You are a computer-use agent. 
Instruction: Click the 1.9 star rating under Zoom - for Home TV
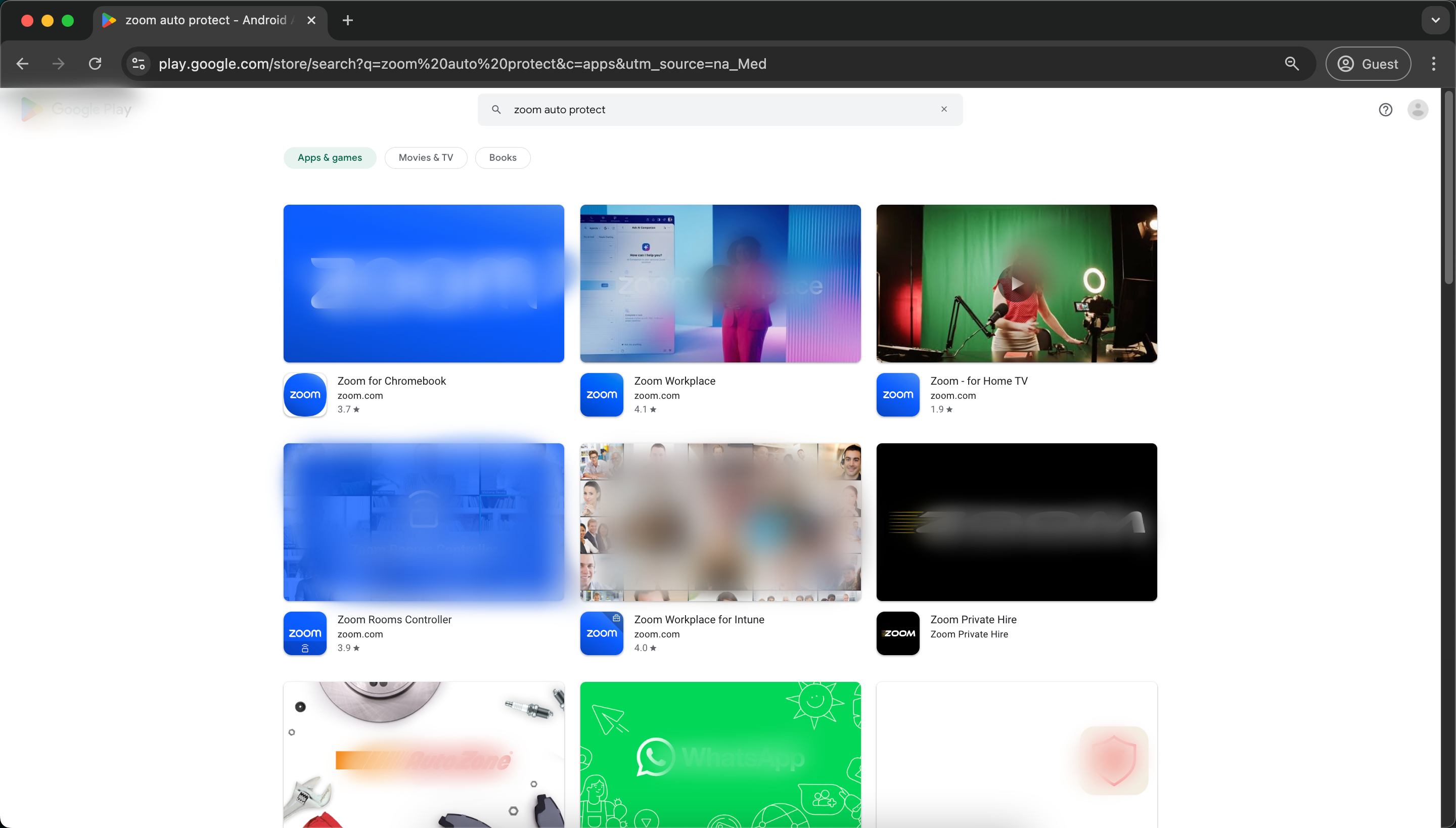tap(941, 409)
